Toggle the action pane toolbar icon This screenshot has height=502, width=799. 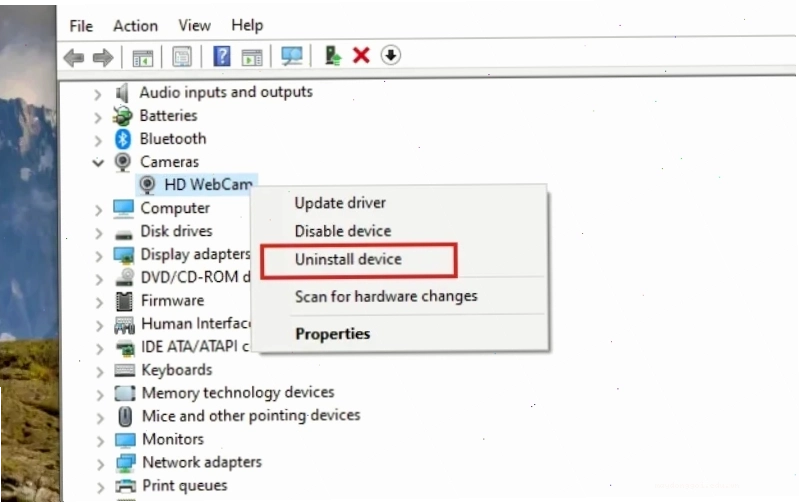pyautogui.click(x=252, y=58)
